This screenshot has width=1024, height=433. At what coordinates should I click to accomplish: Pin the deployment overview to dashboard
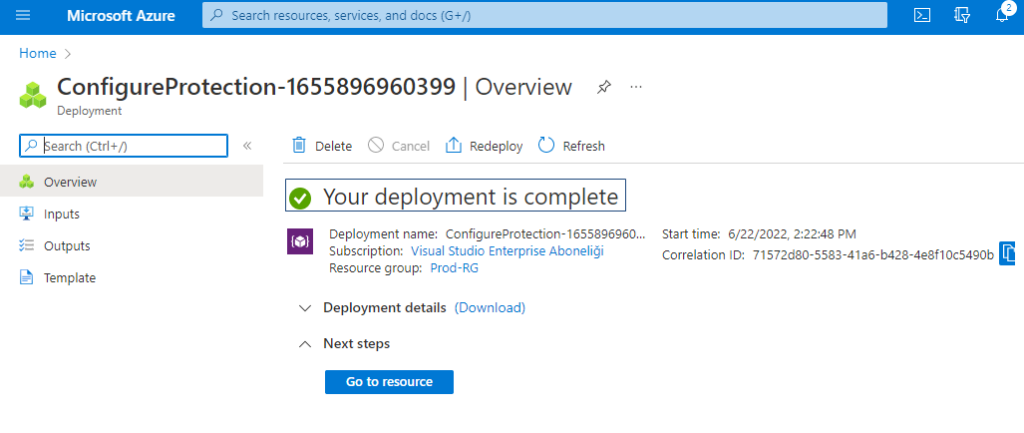(x=604, y=87)
